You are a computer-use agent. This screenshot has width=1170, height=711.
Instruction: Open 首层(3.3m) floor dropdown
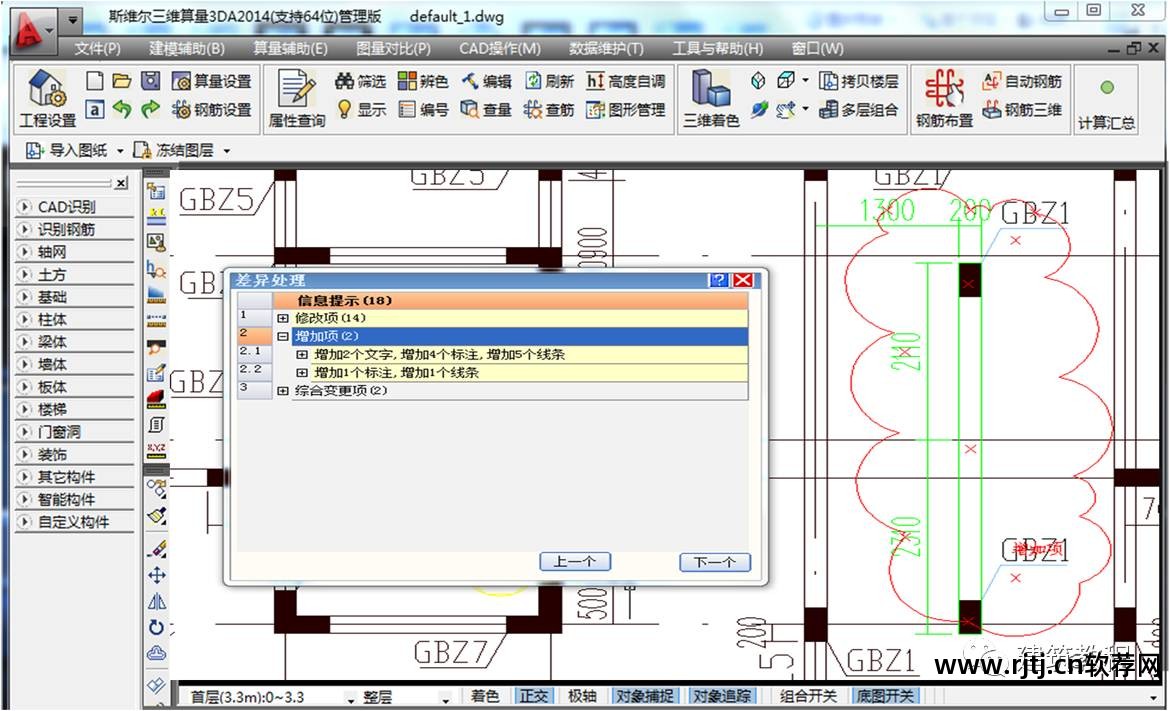click(x=351, y=698)
